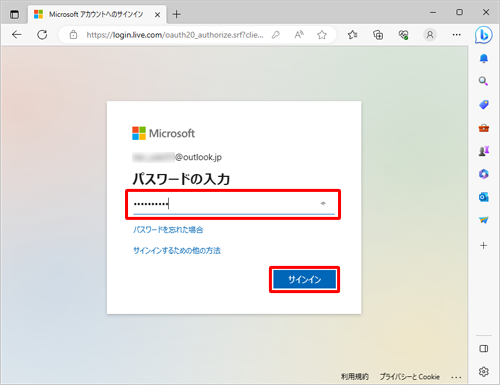Open the プライバシーと Cookie footer link
This screenshot has height=385, width=500.
coord(410,377)
